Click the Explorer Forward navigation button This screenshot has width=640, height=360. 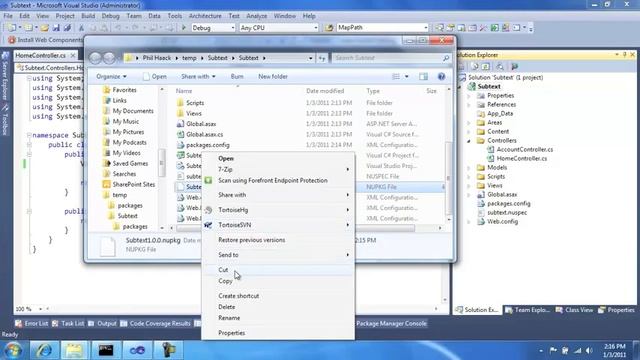click(x=109, y=58)
